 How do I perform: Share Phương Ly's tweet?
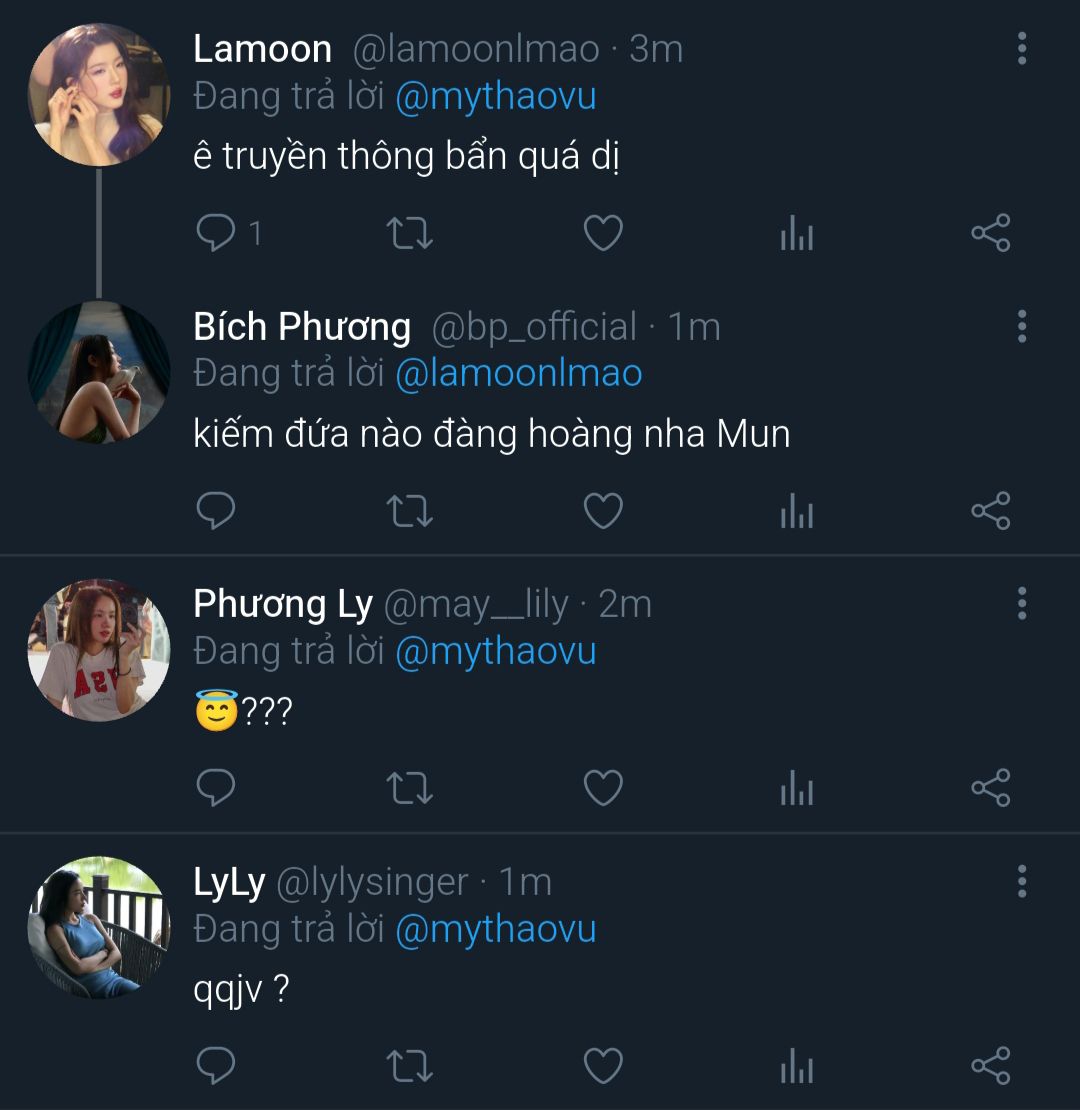(x=991, y=789)
